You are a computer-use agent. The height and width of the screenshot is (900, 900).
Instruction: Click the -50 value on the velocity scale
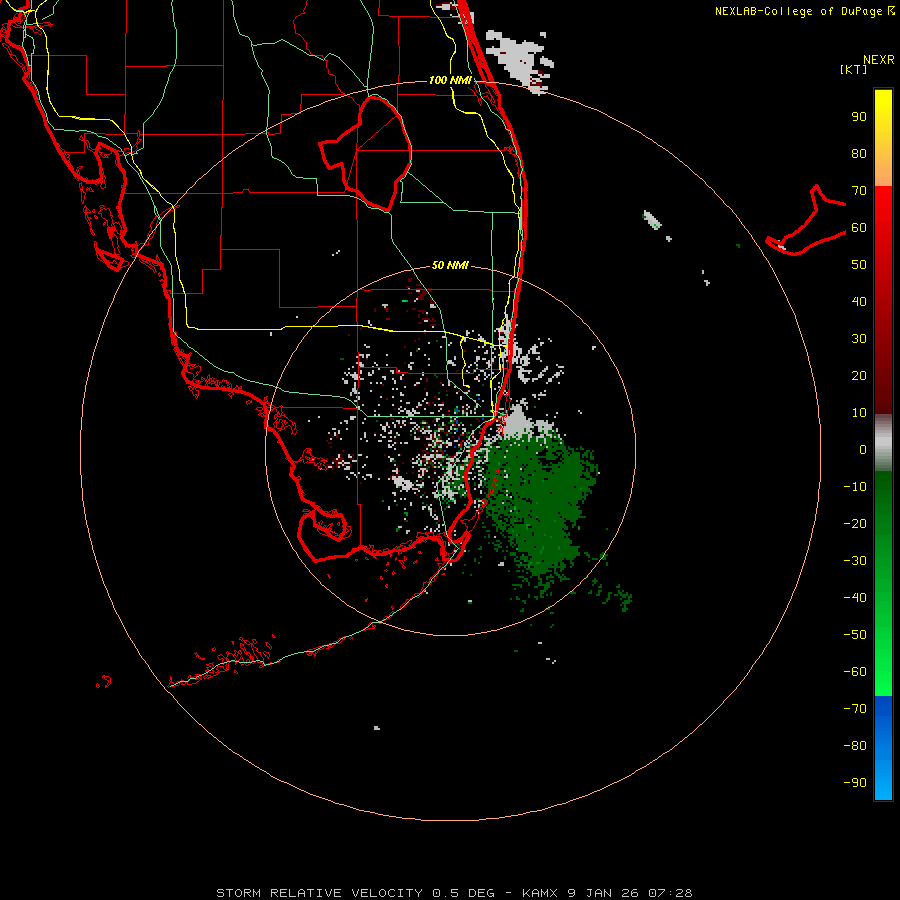[855, 634]
